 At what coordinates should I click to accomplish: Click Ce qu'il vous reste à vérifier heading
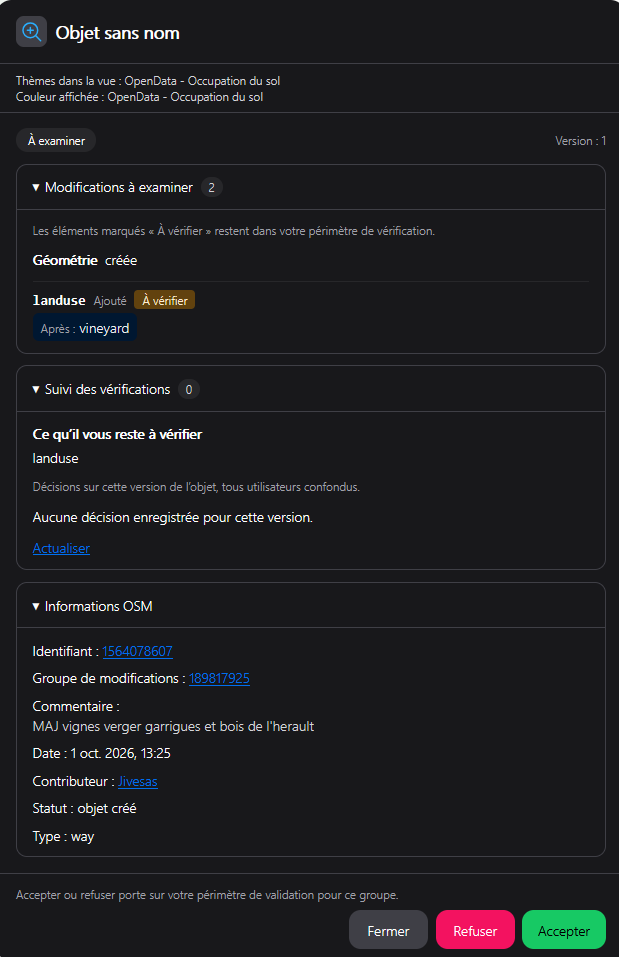click(117, 434)
